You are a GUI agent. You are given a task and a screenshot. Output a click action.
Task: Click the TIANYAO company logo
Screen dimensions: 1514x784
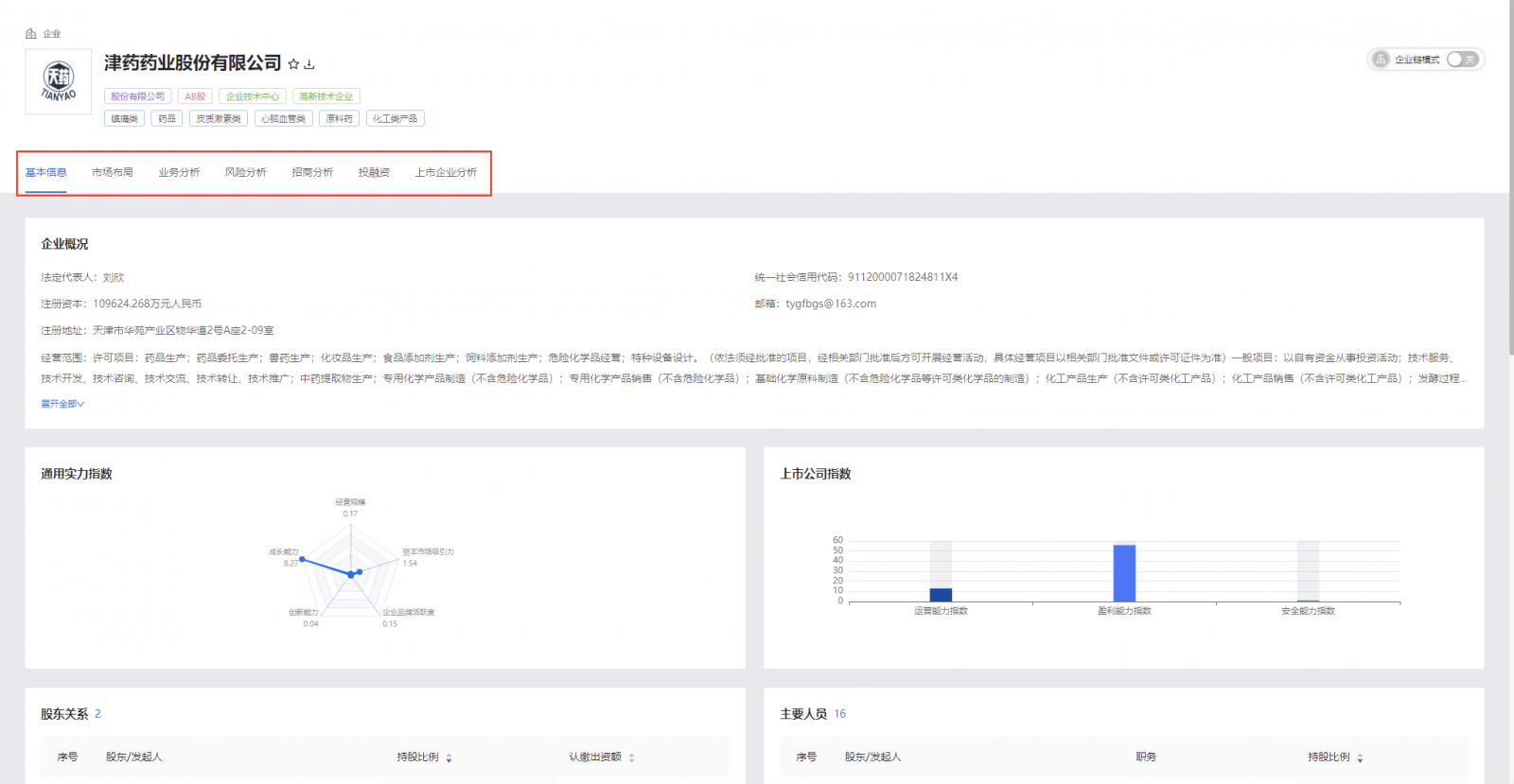(x=59, y=81)
